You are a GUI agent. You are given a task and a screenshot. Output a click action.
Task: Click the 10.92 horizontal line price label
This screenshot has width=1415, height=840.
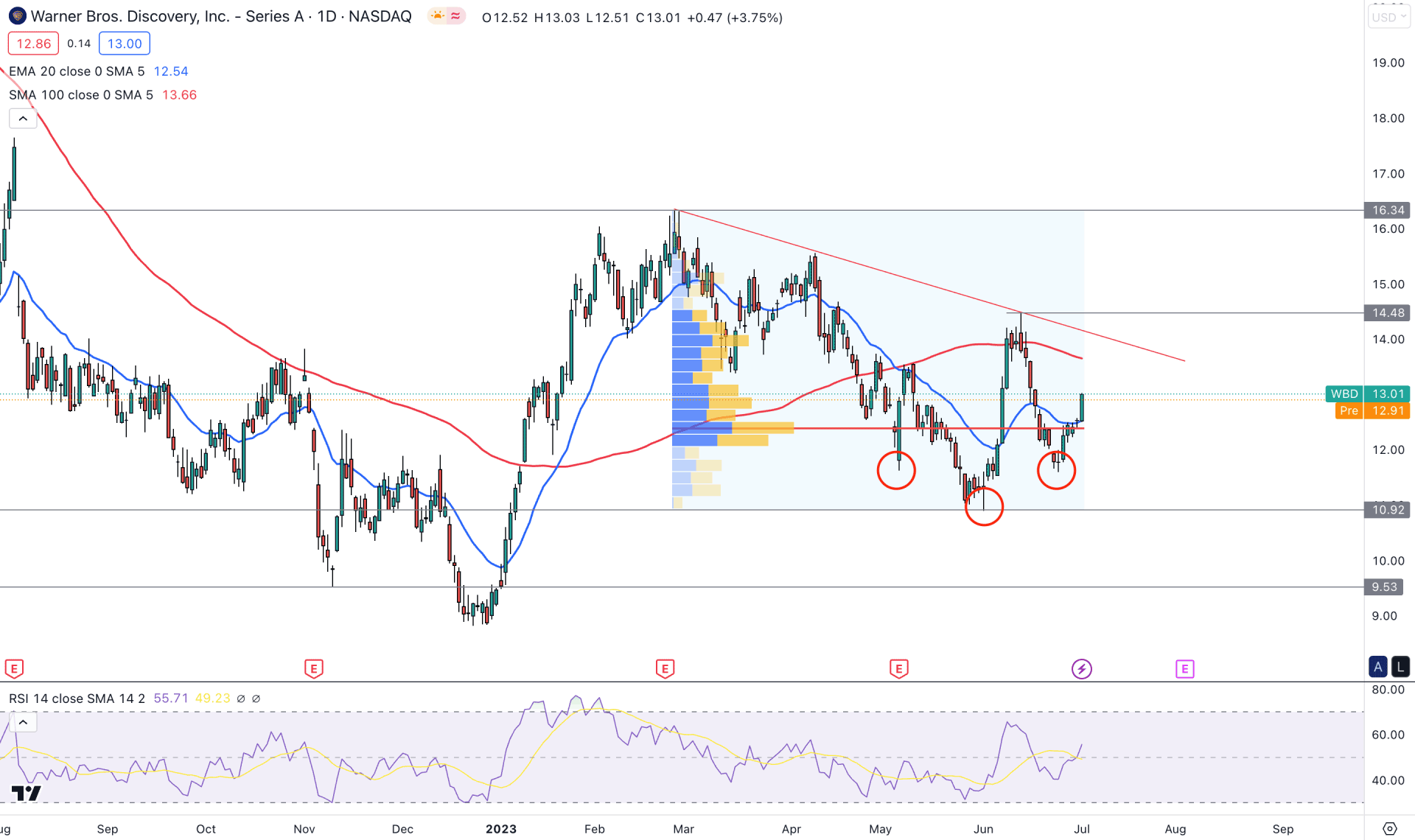1387,509
